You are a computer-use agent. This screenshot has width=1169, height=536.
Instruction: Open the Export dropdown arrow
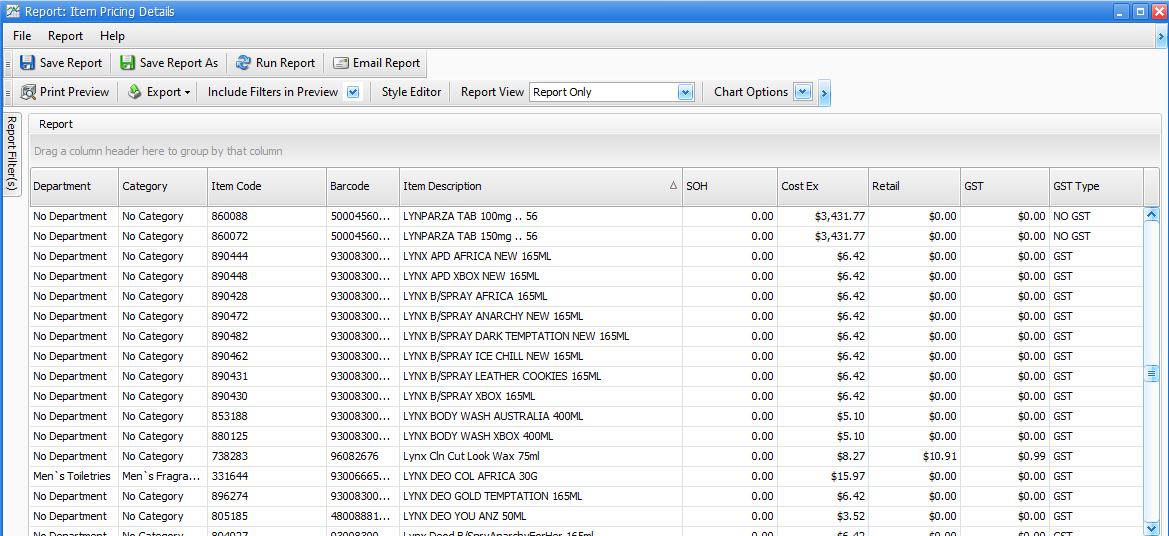click(x=187, y=92)
